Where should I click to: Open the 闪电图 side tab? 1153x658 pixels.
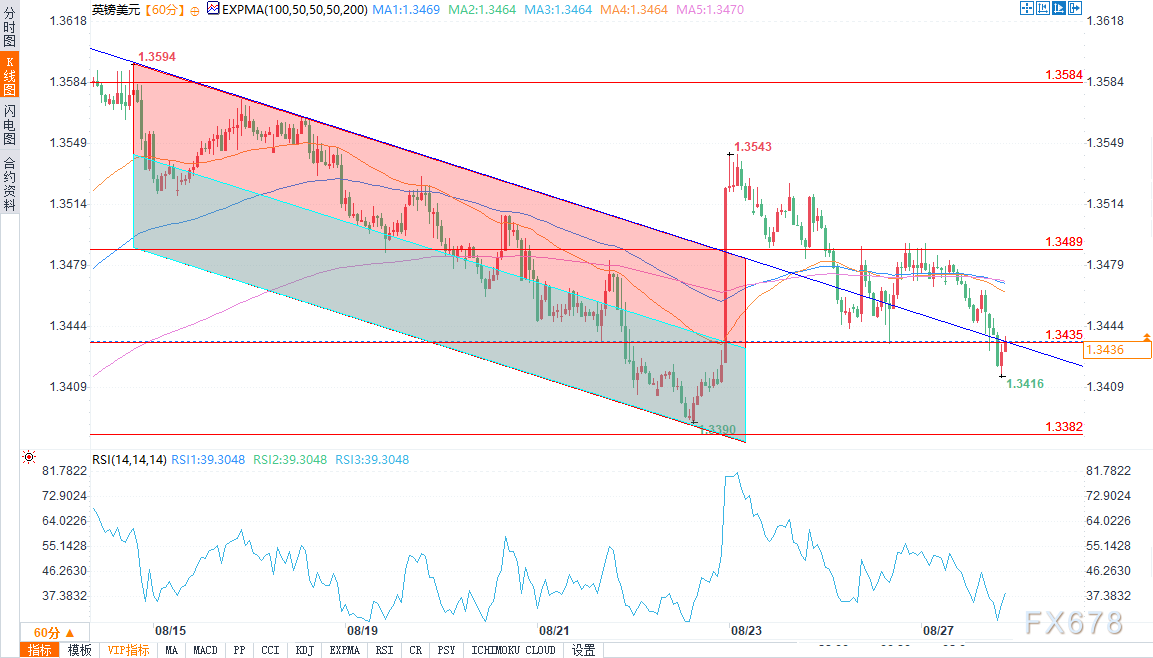(9, 124)
